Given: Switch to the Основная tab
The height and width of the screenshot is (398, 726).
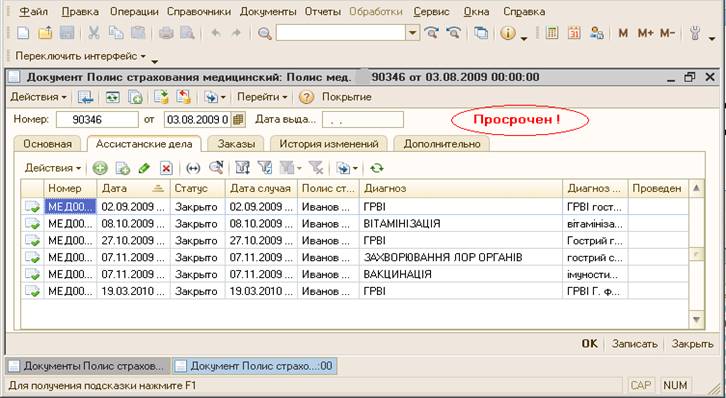Looking at the screenshot, I should 47,144.
